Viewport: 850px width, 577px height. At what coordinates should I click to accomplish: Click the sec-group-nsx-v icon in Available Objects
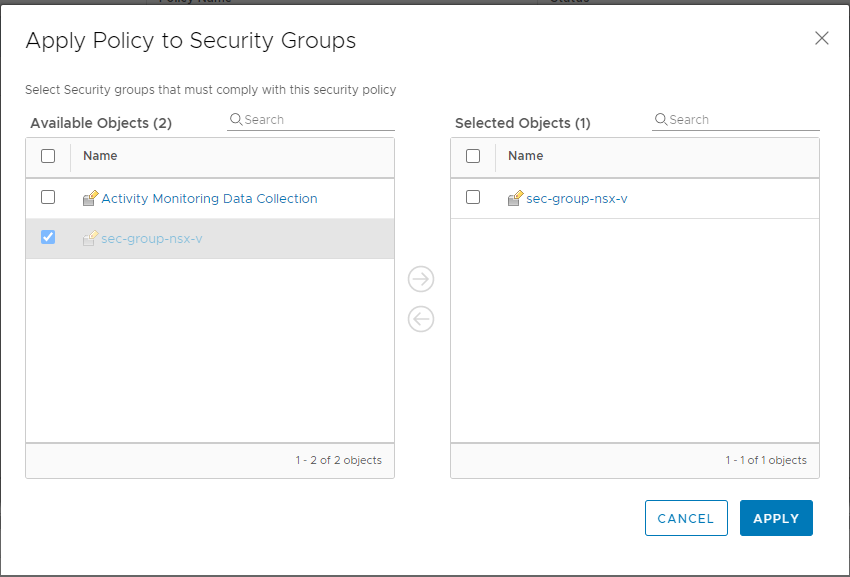click(x=91, y=238)
